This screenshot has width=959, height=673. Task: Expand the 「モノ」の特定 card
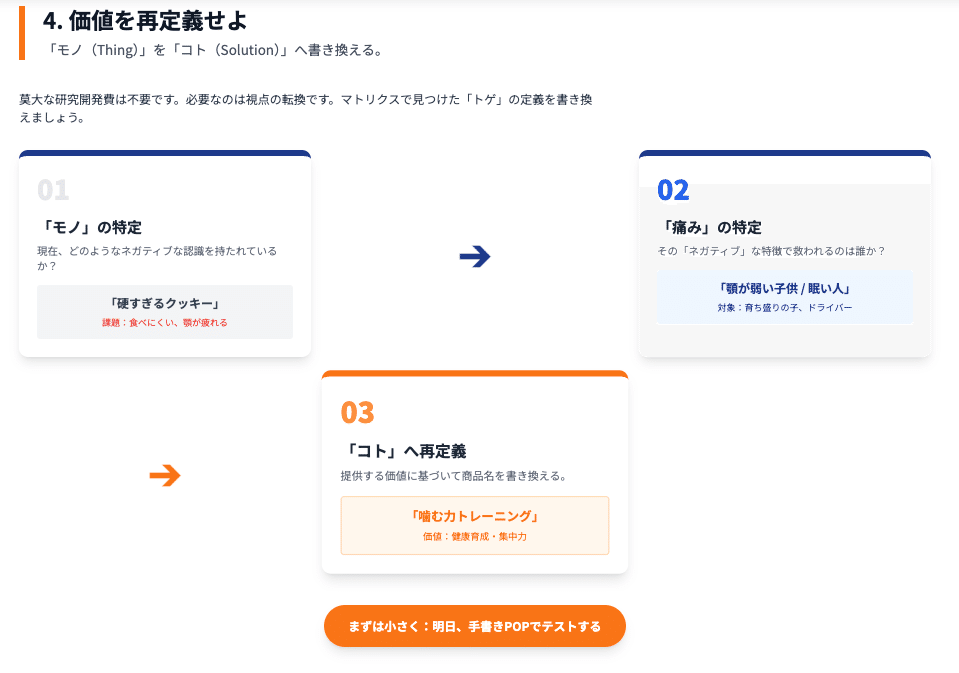point(164,250)
